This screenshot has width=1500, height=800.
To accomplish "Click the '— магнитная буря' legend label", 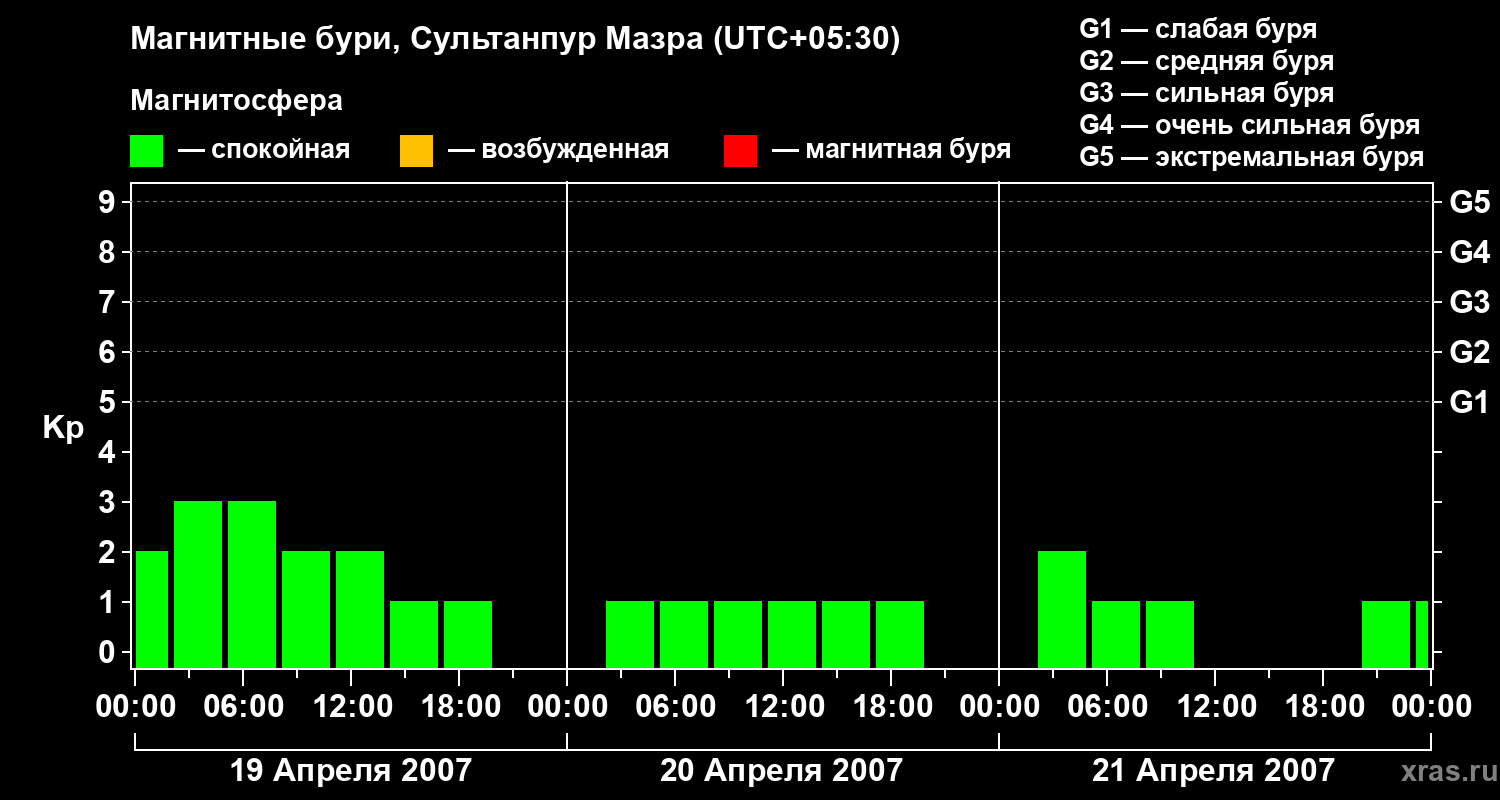I will coord(892,151).
